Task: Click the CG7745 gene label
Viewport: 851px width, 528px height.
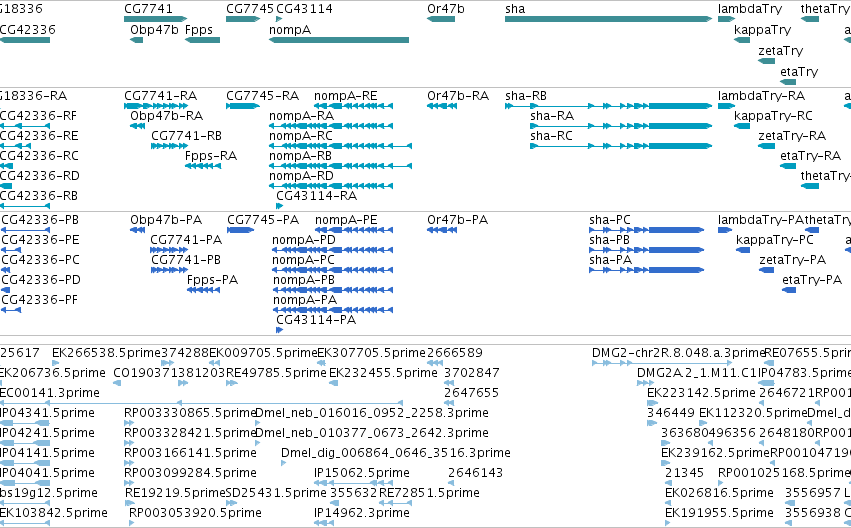Action: coord(250,9)
